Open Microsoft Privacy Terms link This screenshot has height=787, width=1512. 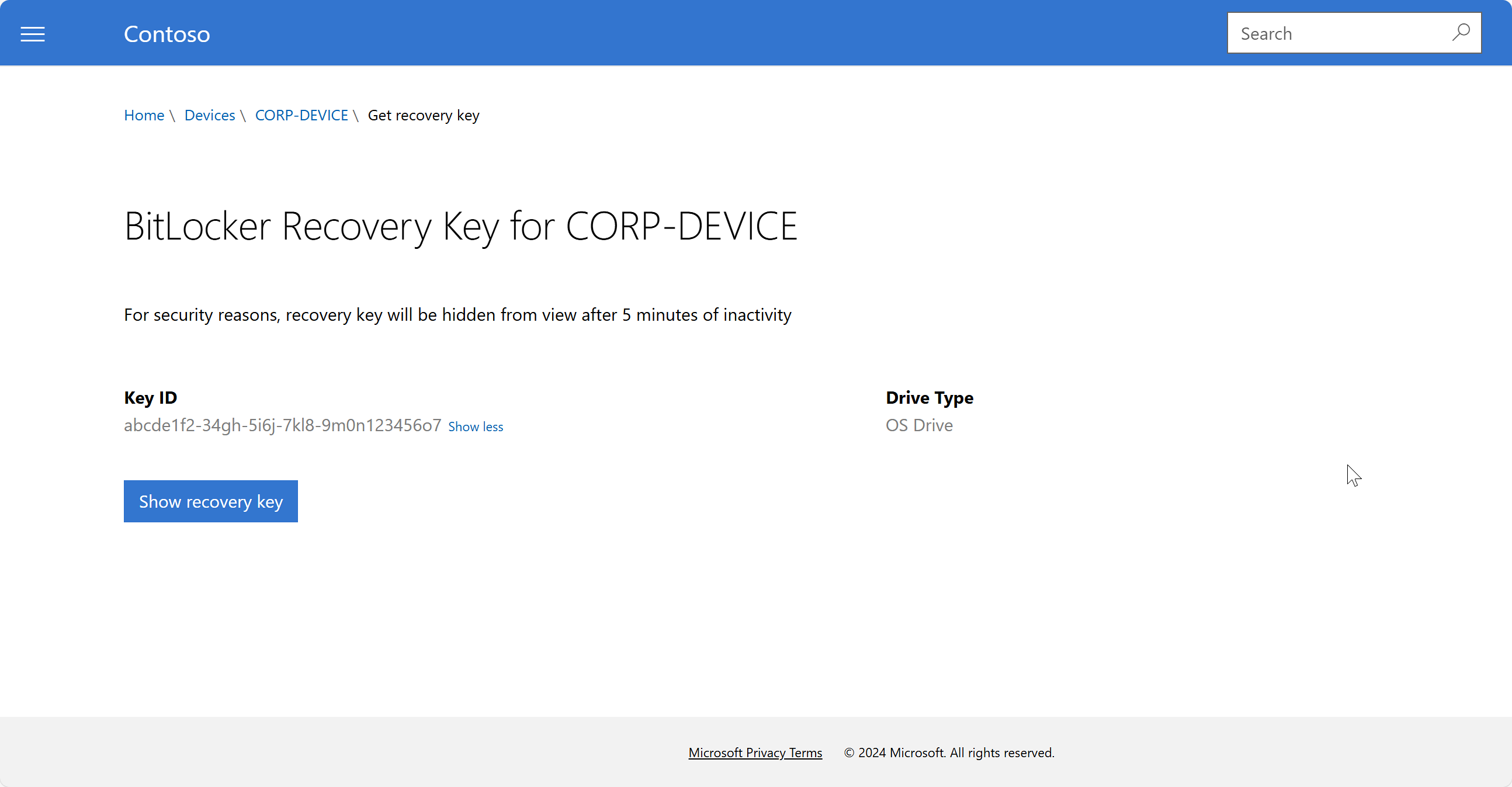755,752
